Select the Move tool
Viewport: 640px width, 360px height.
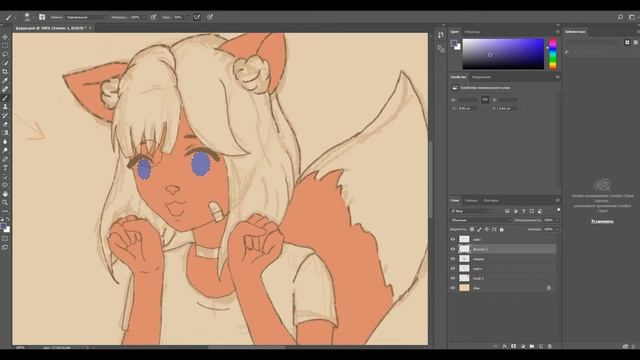tap(5, 37)
